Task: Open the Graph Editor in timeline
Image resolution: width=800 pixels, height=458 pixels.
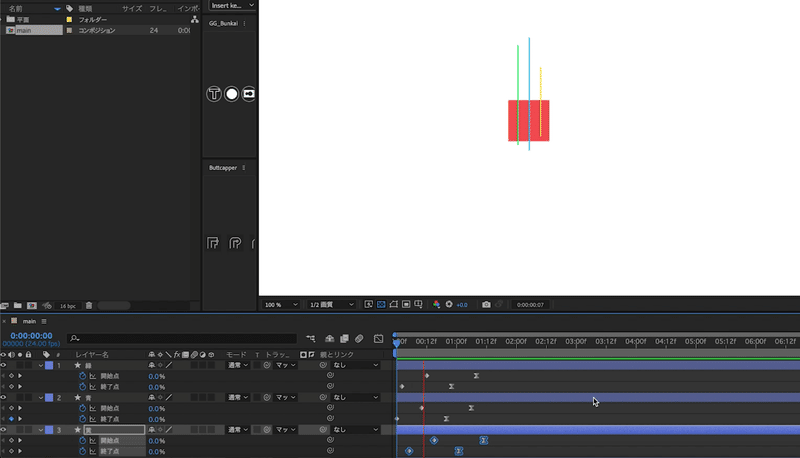Action: point(378,339)
